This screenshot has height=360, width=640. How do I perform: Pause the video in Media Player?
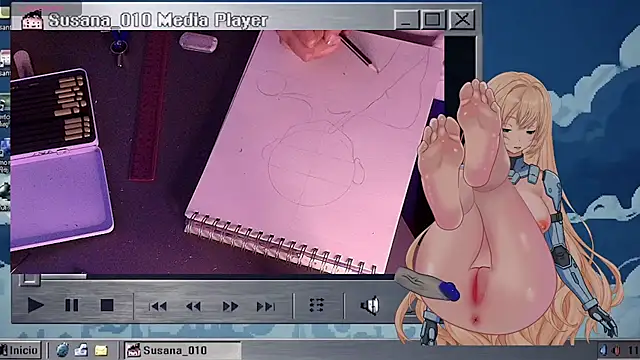[71, 305]
